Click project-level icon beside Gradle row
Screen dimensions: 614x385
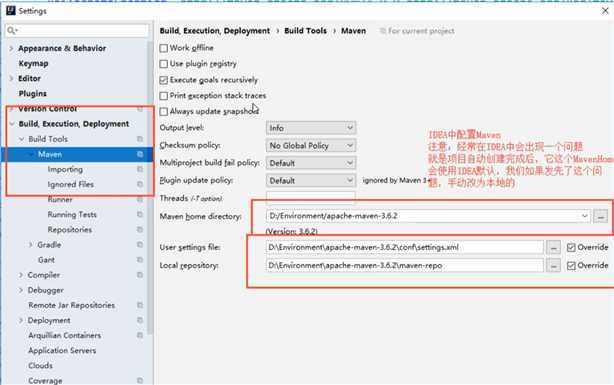pyautogui.click(x=140, y=245)
